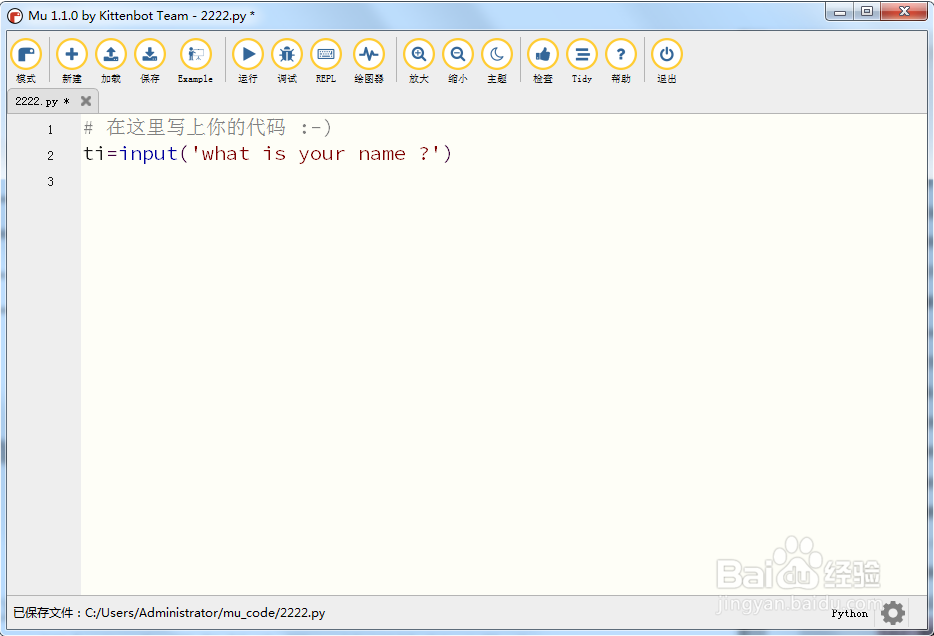Tidy the code formatting
This screenshot has width=934, height=636.
[582, 55]
